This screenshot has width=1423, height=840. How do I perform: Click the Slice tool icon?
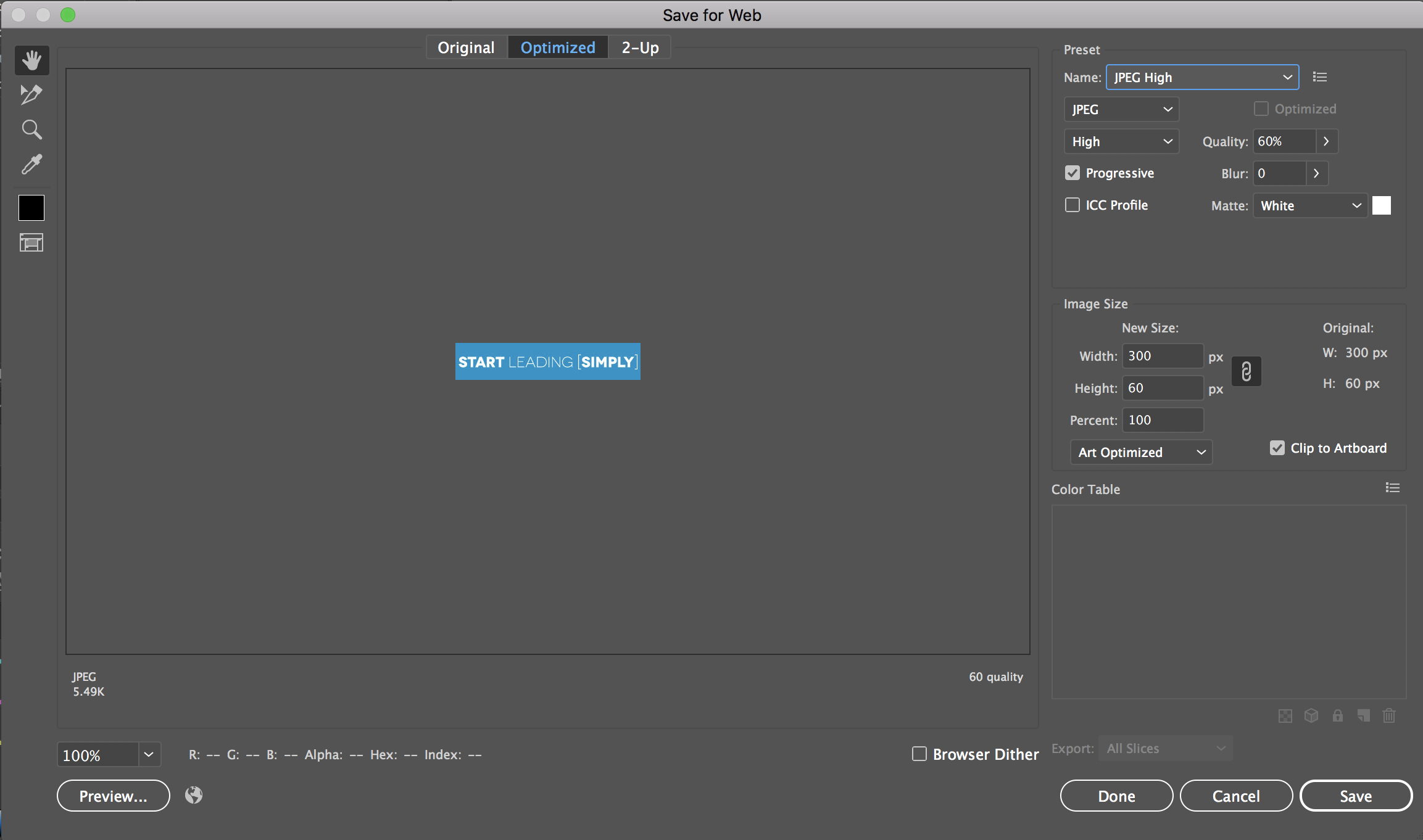(x=31, y=94)
